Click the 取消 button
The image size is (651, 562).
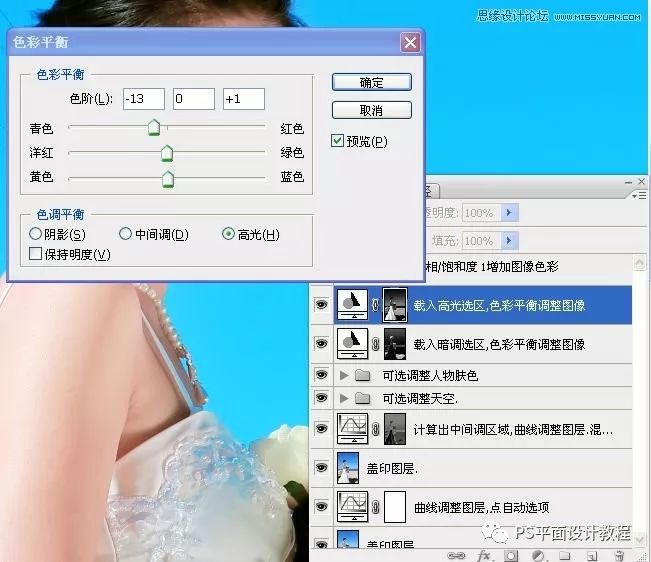coord(372,110)
